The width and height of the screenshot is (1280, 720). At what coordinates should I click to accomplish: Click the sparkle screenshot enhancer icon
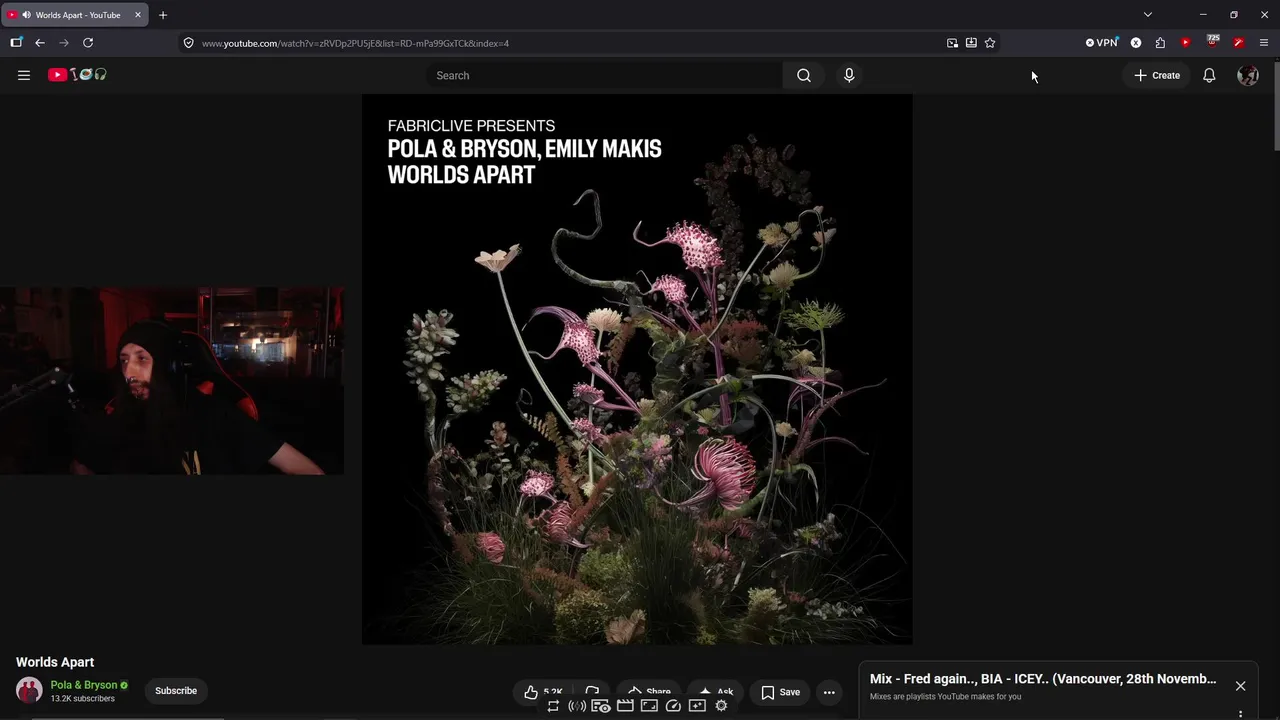coord(697,706)
